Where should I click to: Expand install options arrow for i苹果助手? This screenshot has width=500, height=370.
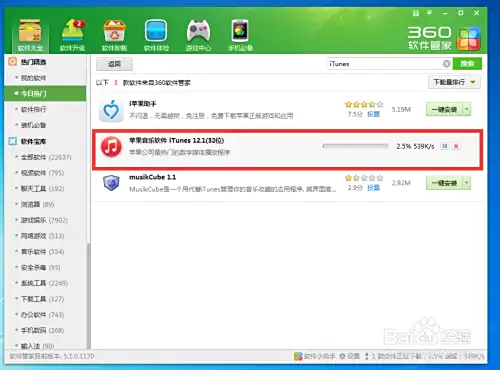coord(467,110)
